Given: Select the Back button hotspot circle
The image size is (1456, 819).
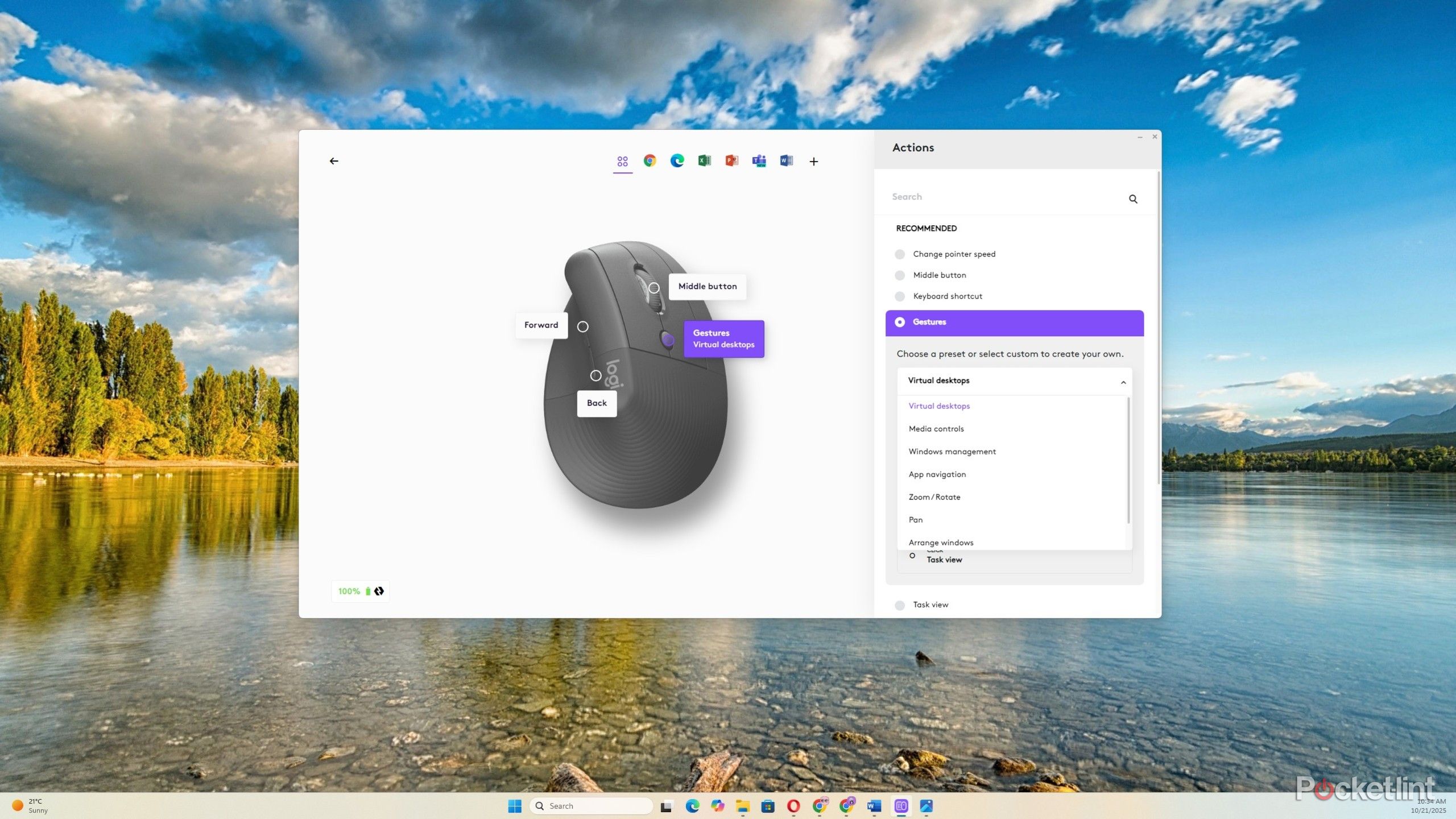Looking at the screenshot, I should coord(595,375).
